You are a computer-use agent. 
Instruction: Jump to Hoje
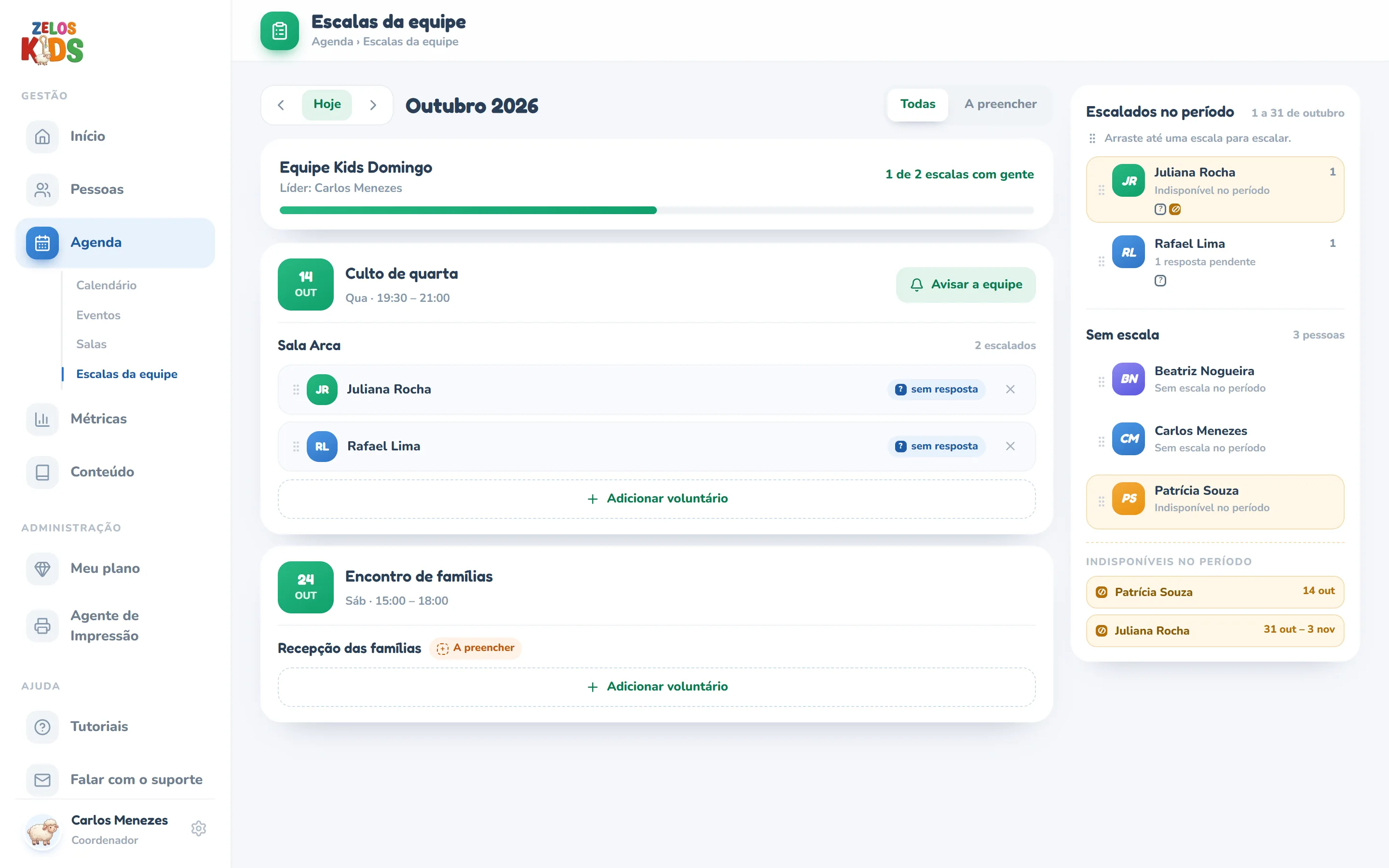(327, 105)
